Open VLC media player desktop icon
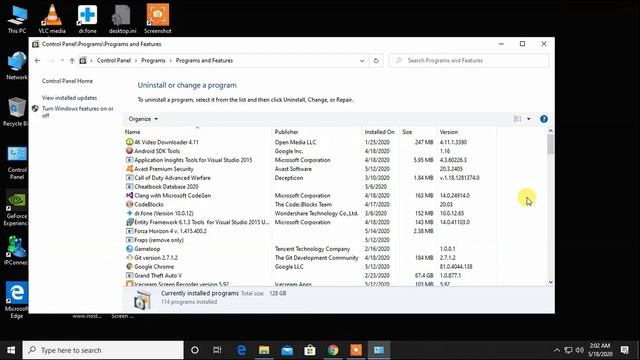Screen dimensions: 640x360 [x=52, y=19]
